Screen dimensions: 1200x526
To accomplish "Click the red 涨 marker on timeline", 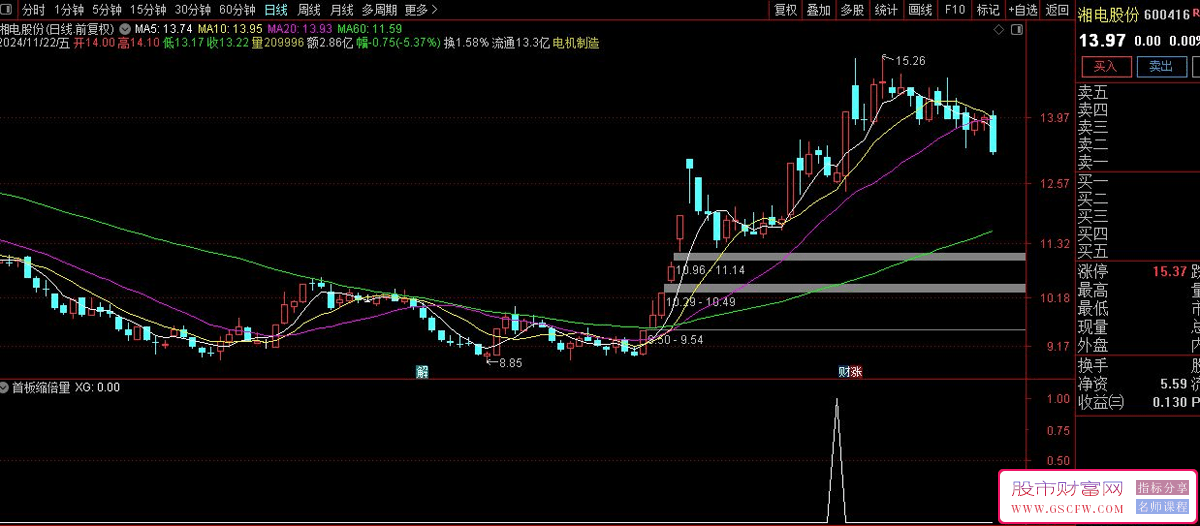I will pos(856,372).
